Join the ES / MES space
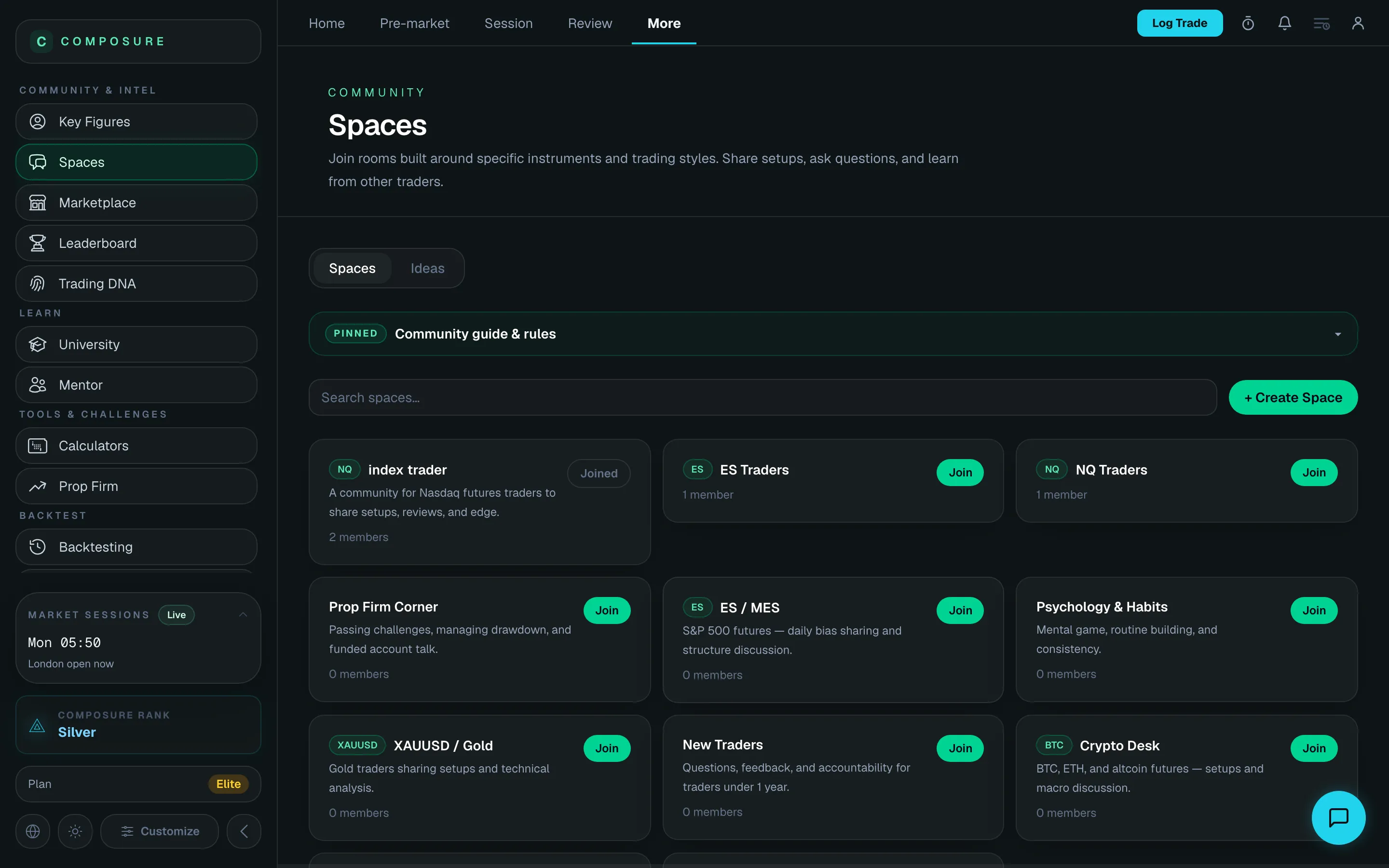 pyautogui.click(x=960, y=610)
